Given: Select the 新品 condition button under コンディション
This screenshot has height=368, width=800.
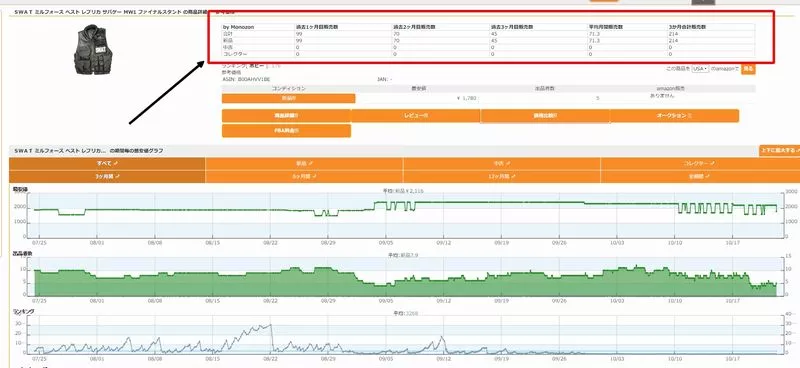Looking at the screenshot, I should pos(288,98).
